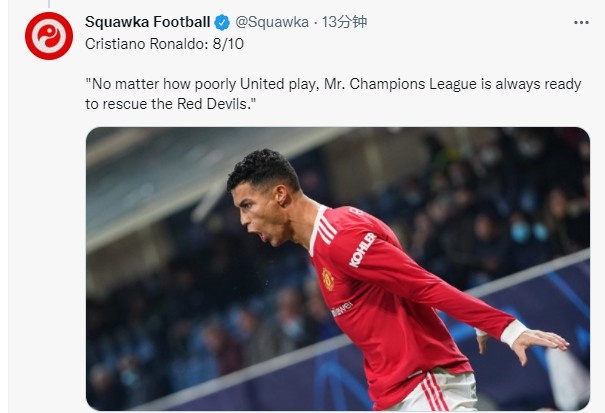Click the "No matter how poorly United play" line
605x413 pixels.
333,84
